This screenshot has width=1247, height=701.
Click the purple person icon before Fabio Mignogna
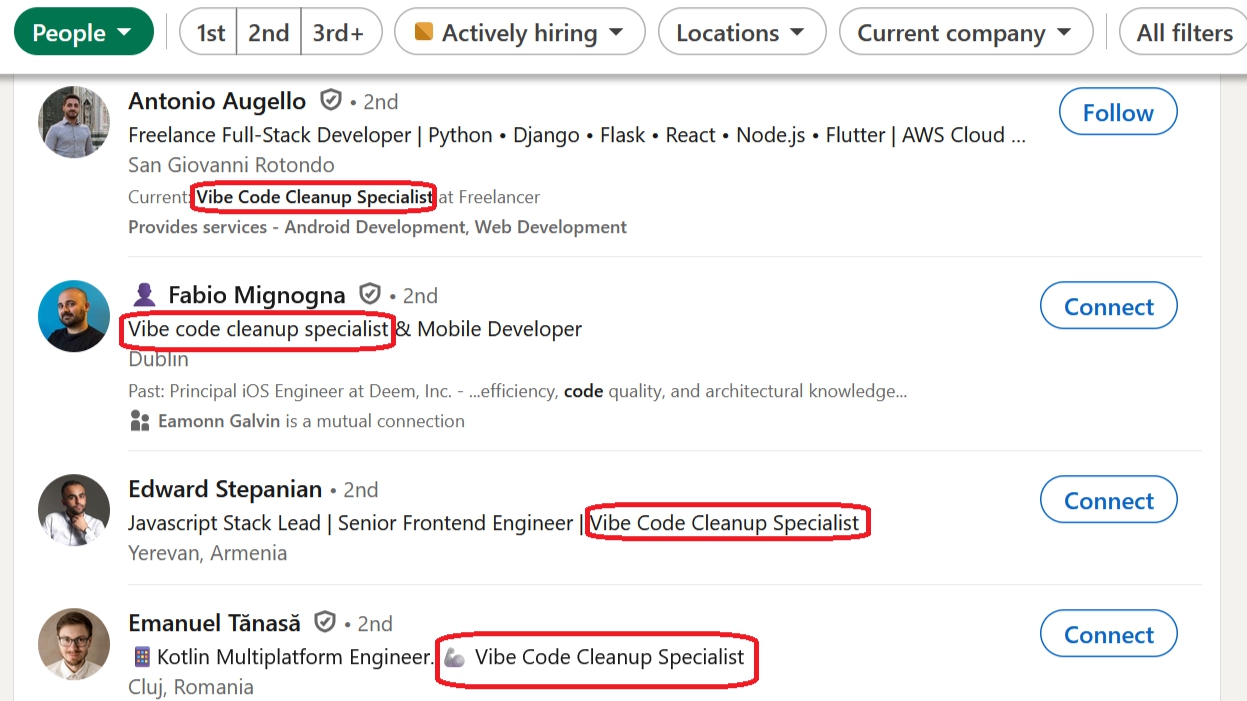(145, 295)
